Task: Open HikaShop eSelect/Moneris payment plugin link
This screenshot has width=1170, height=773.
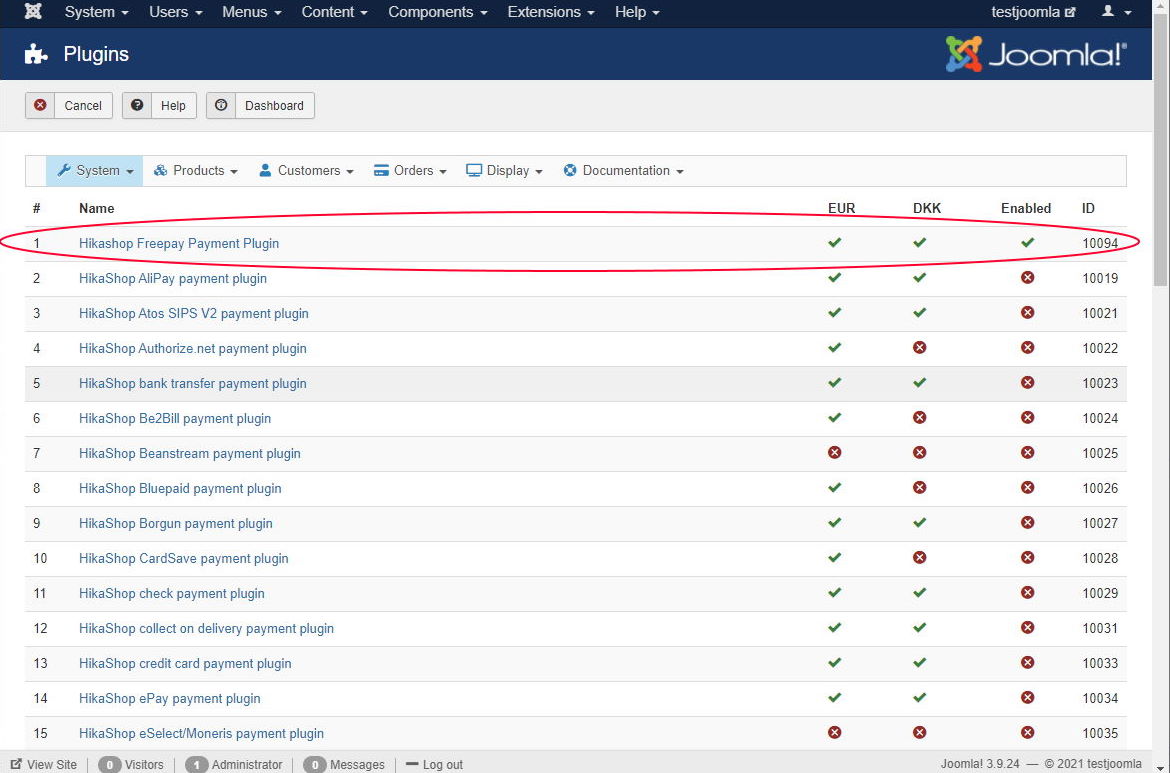Action: pyautogui.click(x=201, y=733)
